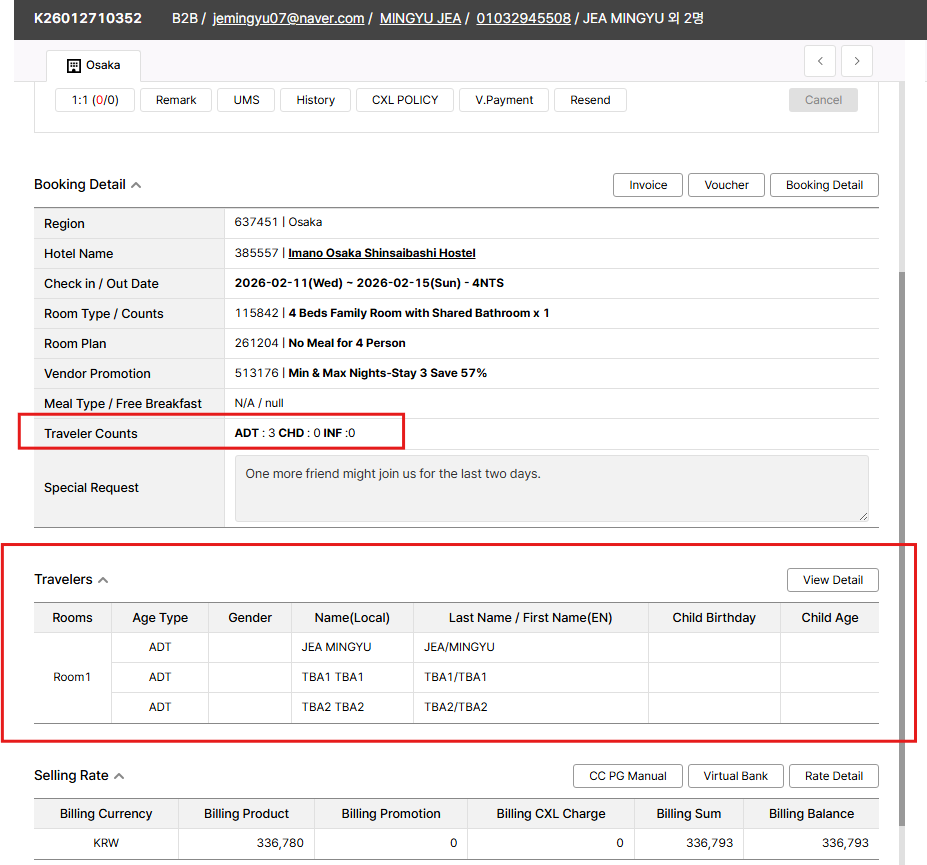This screenshot has width=927, height=865.
Task: Open CXL POLICY
Action: [x=404, y=100]
